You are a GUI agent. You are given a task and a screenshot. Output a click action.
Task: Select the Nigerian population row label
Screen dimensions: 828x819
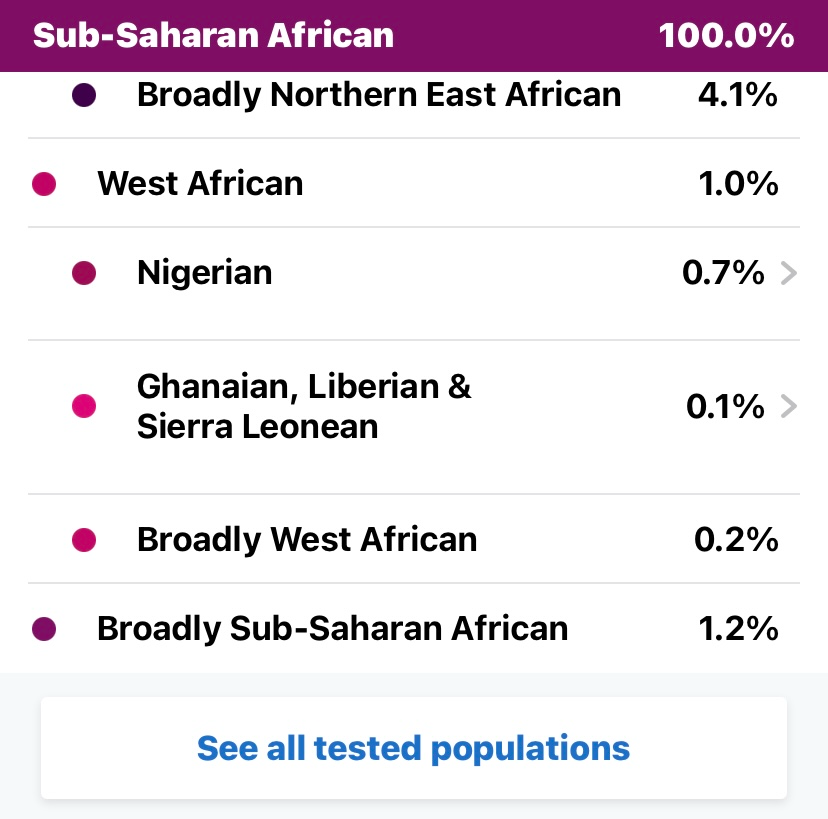204,273
